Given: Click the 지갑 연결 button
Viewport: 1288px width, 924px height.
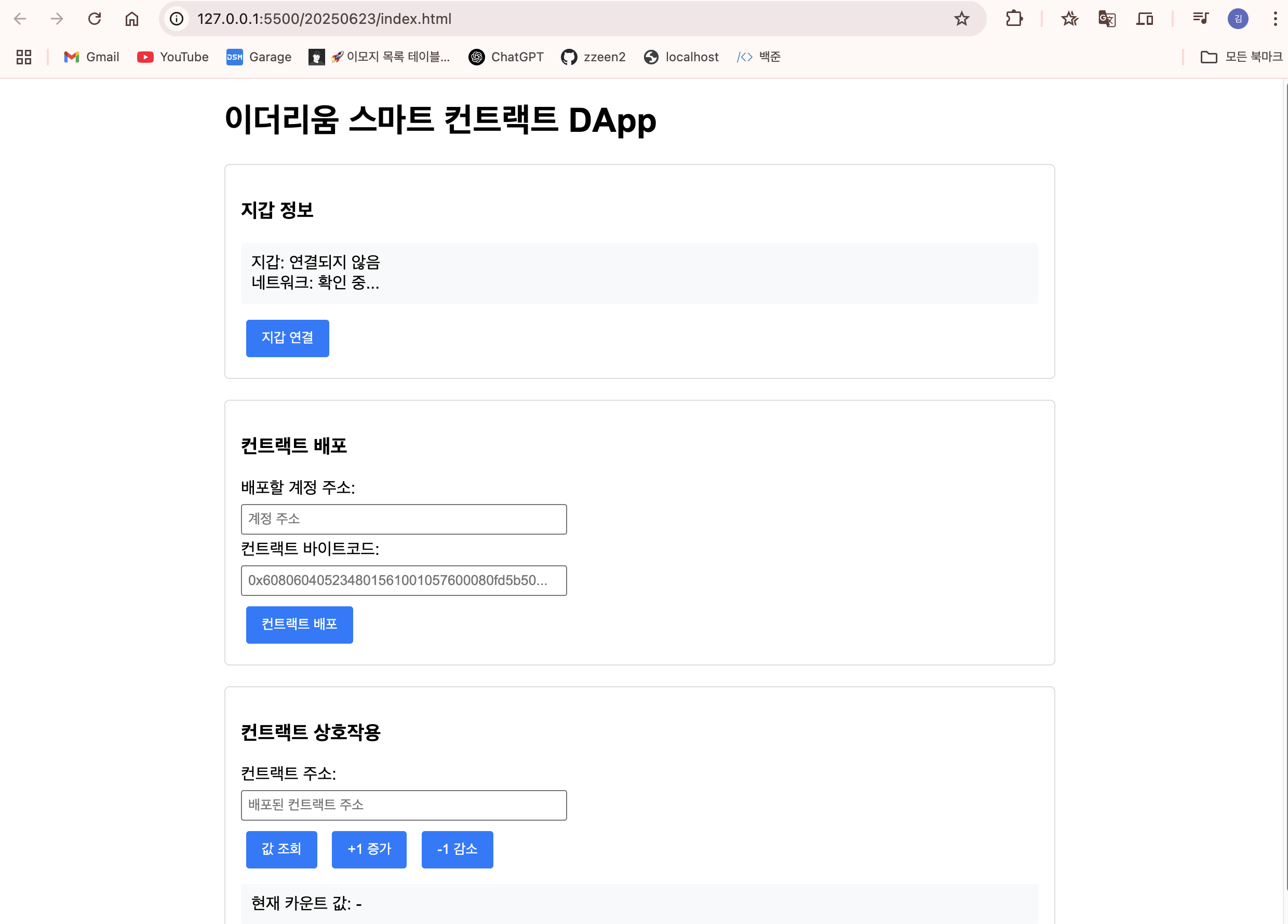Looking at the screenshot, I should tap(287, 338).
